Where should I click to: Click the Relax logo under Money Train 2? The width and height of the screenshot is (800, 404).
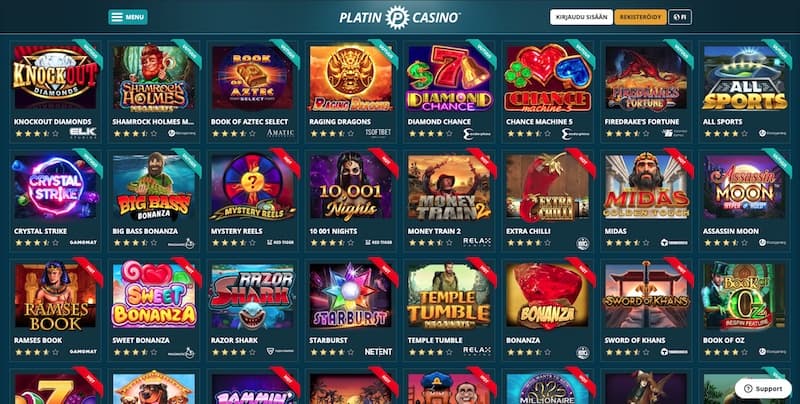tap(477, 242)
